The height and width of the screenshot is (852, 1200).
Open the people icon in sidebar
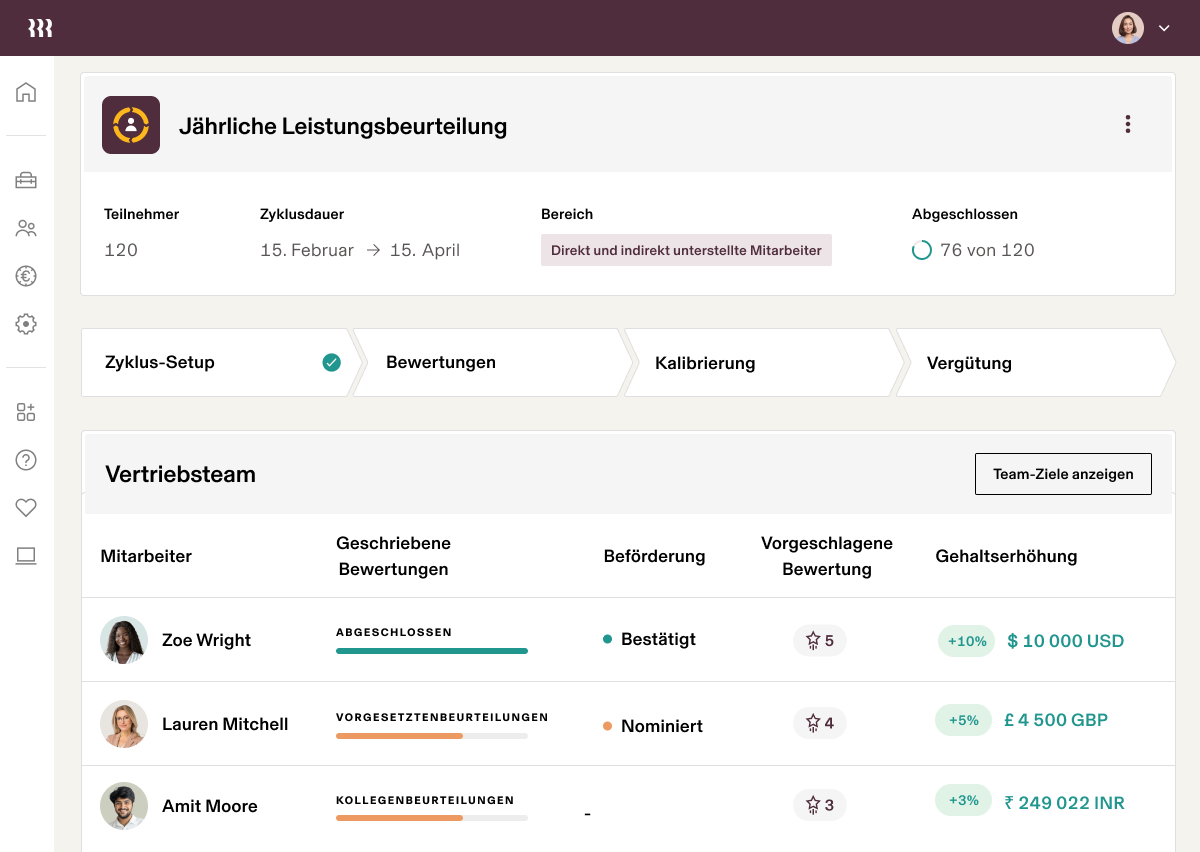point(26,229)
